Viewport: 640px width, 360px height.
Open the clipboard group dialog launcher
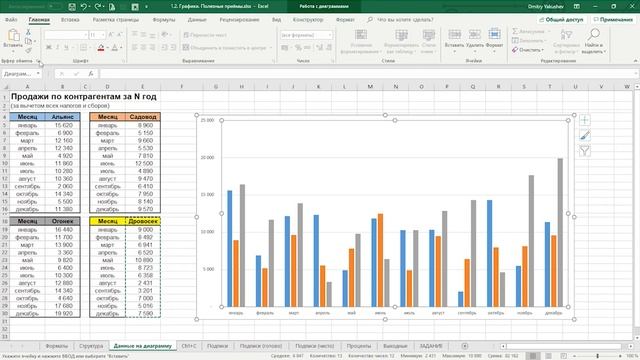click(x=38, y=61)
